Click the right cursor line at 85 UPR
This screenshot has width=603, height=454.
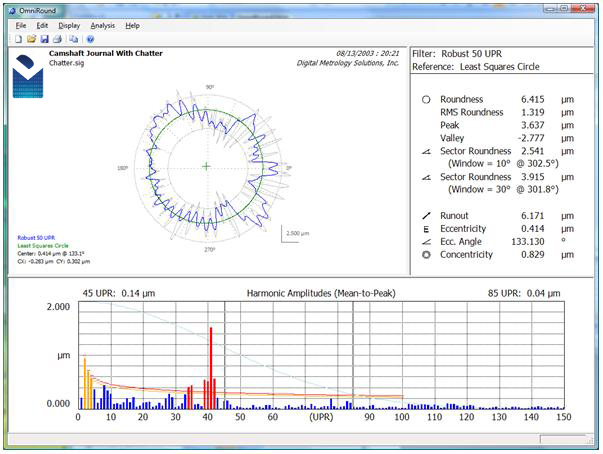point(353,355)
